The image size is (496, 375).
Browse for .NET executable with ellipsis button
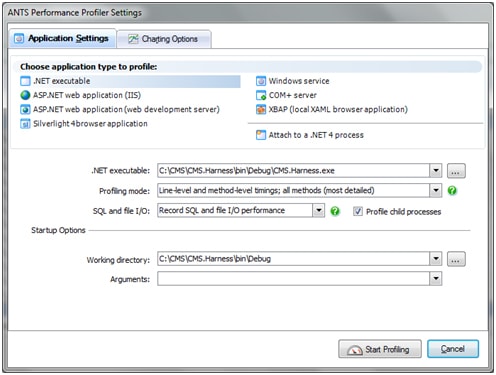pyautogui.click(x=456, y=171)
